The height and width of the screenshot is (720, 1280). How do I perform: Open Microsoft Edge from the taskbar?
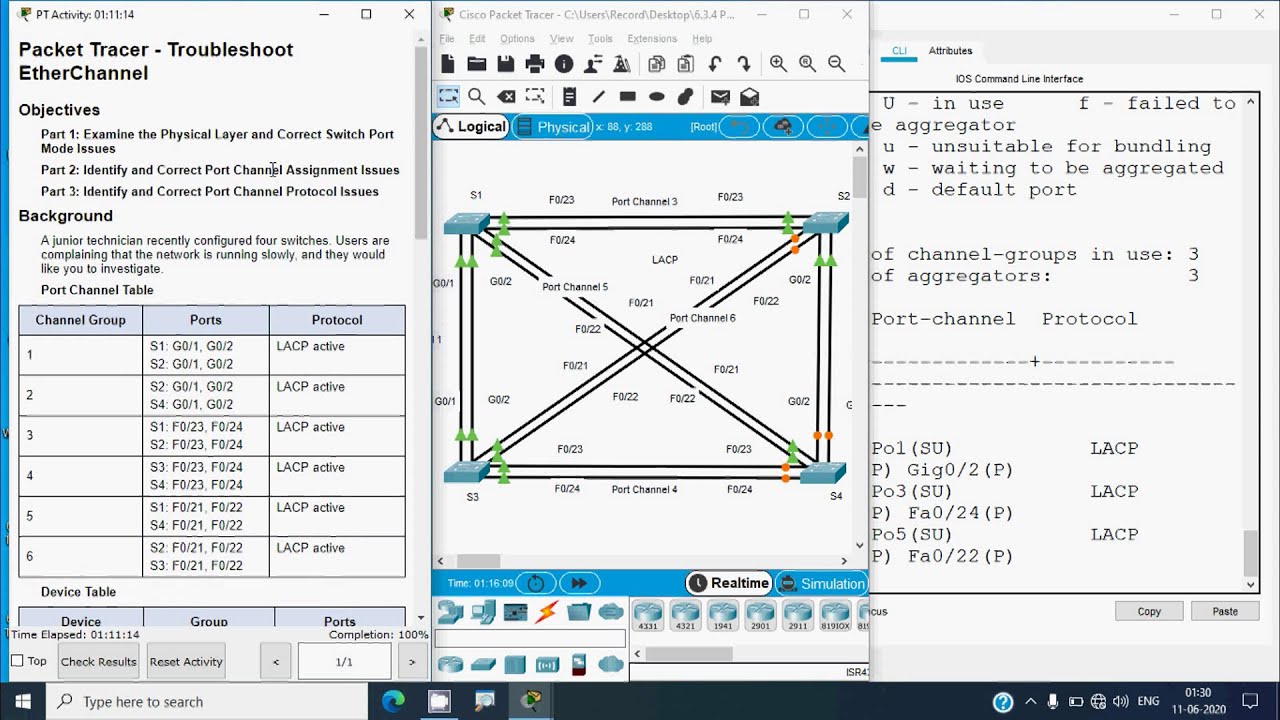tap(393, 702)
